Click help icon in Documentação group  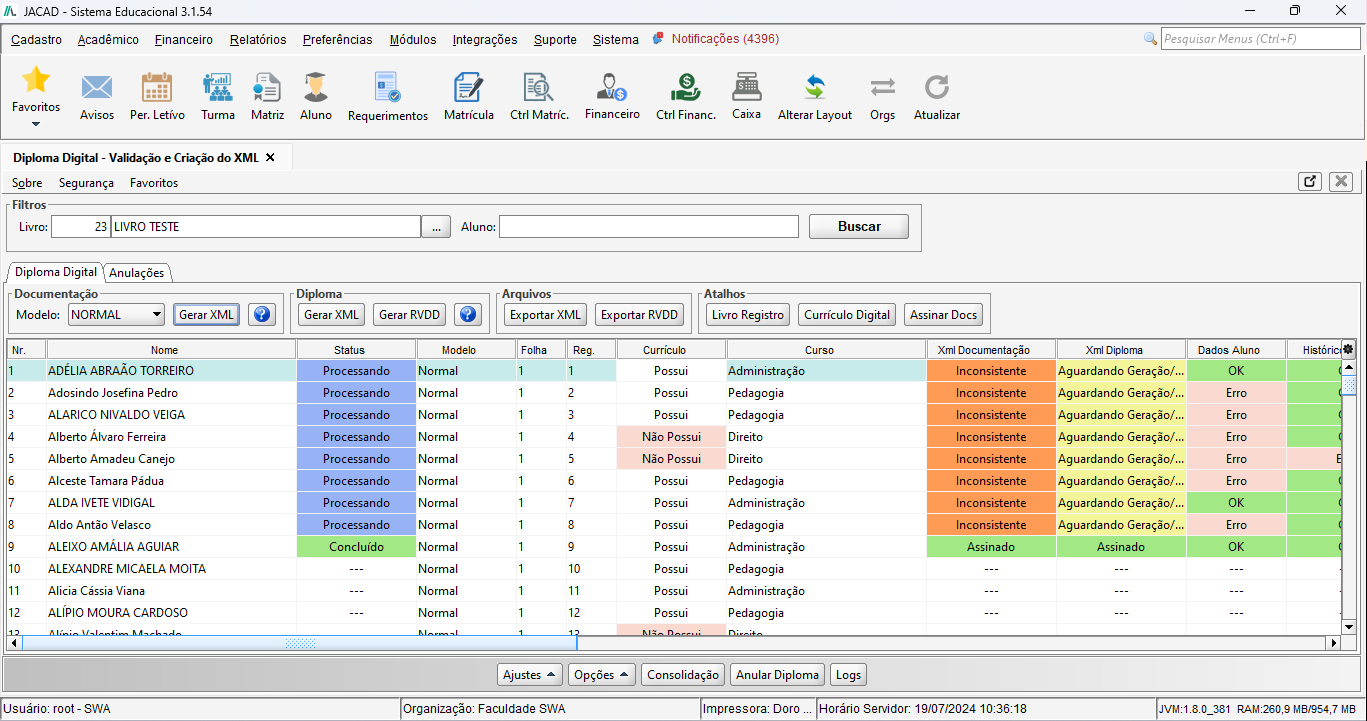coord(262,315)
